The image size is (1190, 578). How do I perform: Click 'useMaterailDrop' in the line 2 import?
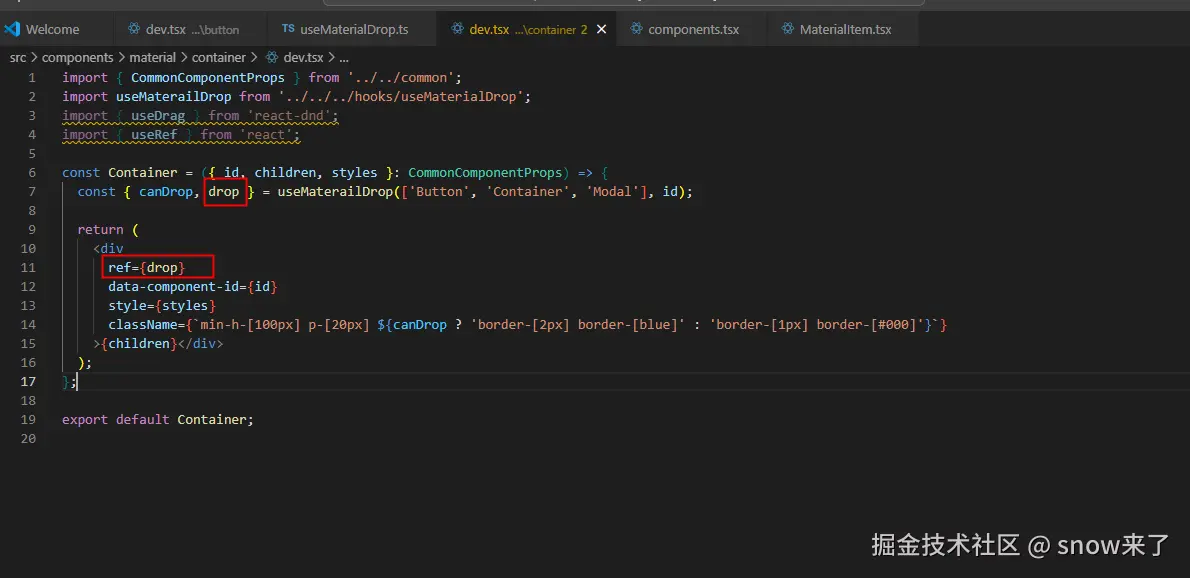coord(174,96)
